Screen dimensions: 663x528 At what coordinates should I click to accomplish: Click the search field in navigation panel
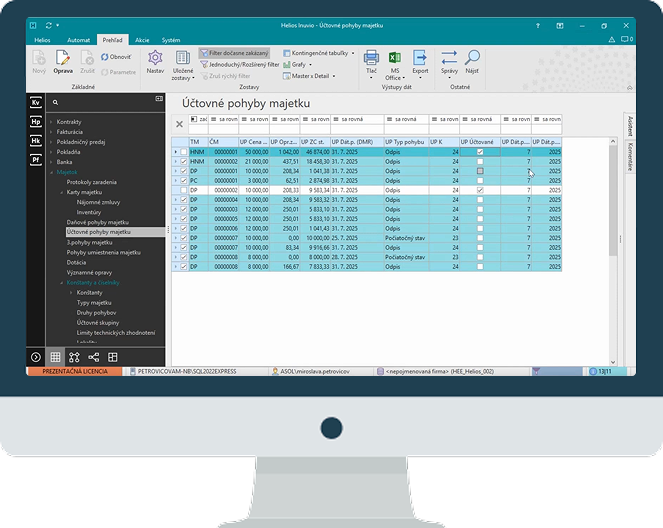[x=105, y=102]
